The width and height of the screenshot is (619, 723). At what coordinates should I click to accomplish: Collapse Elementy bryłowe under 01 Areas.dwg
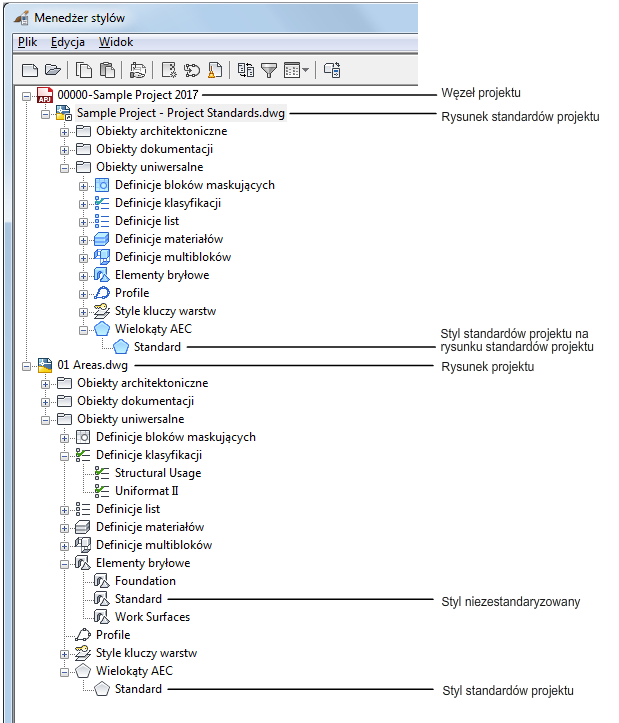click(64, 564)
